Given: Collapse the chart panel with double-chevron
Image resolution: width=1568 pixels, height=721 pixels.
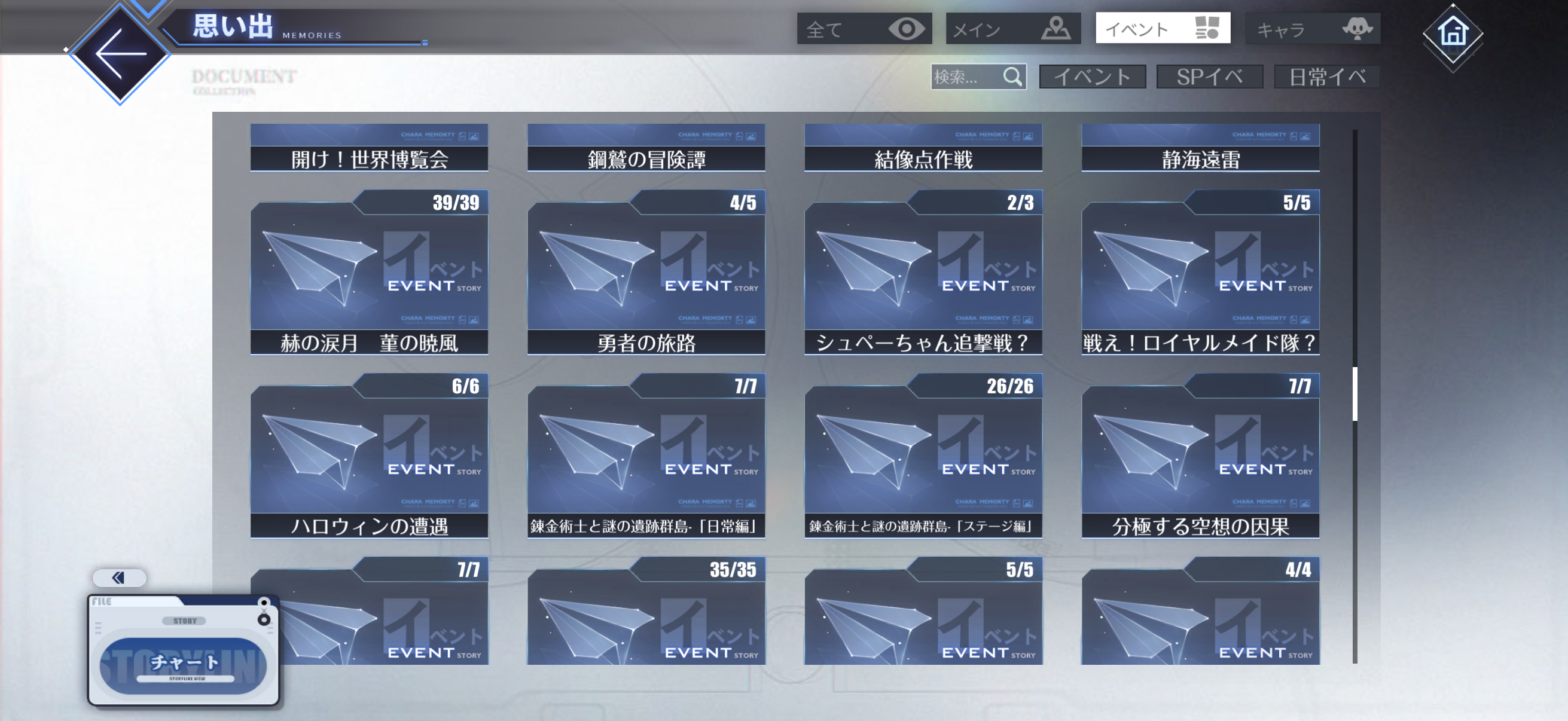Looking at the screenshot, I should coord(118,577).
